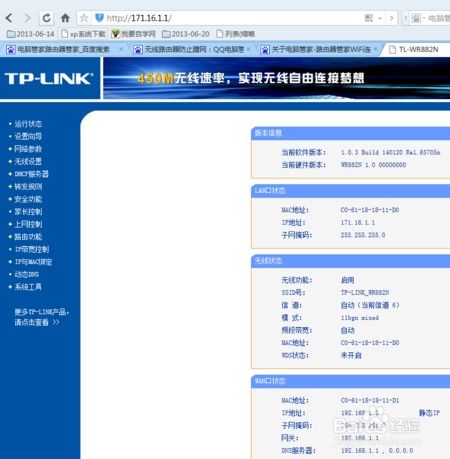Close the 电脑管家路由器管家_百度搜索 tab

pos(121,49)
